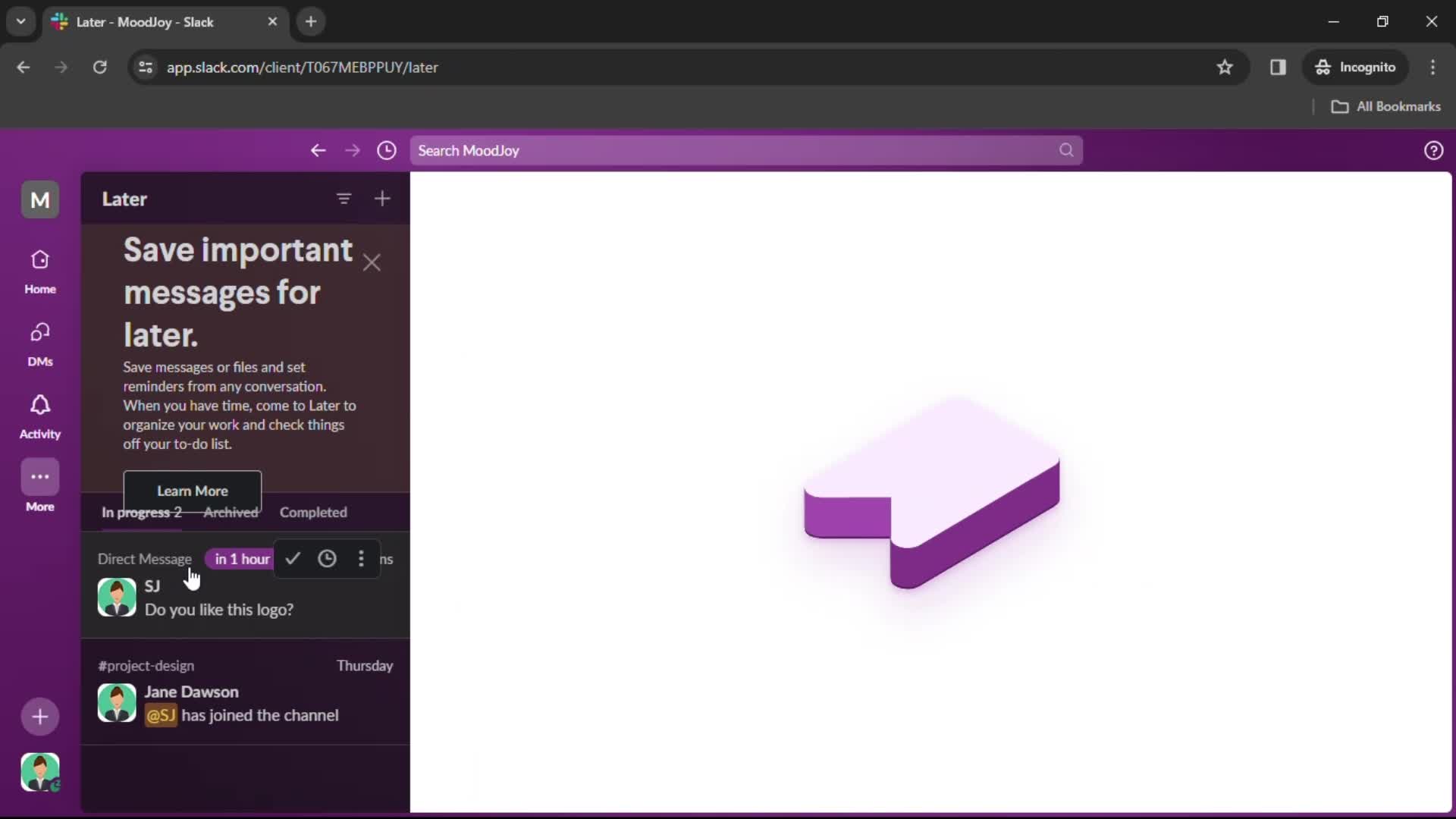Dismiss the save messages tip
The width and height of the screenshot is (1456, 819).
coord(372,262)
